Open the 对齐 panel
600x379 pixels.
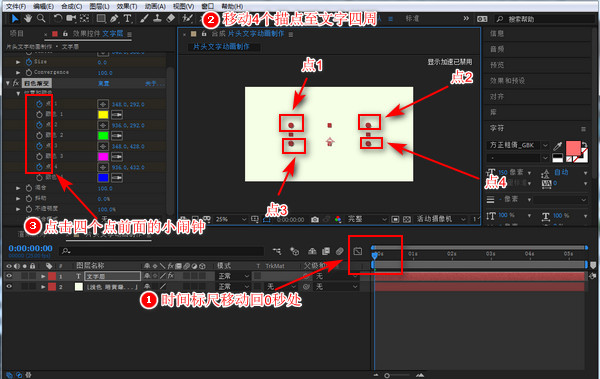pos(497,96)
